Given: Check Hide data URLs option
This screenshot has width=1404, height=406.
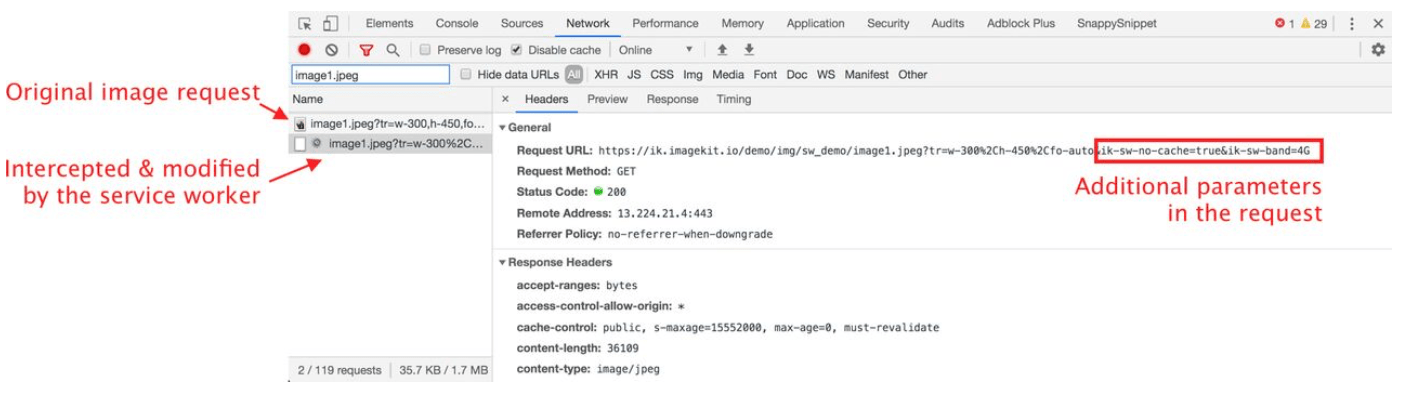Looking at the screenshot, I should coord(466,75).
